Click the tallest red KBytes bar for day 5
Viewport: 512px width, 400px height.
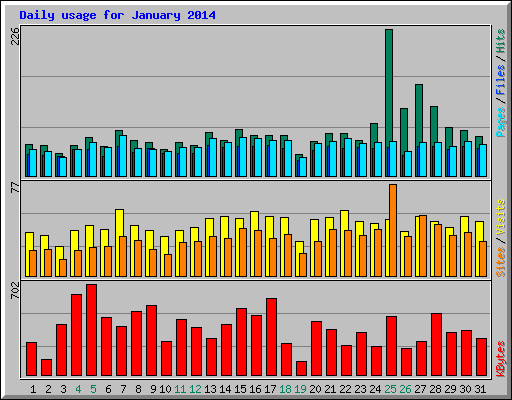click(x=92, y=330)
